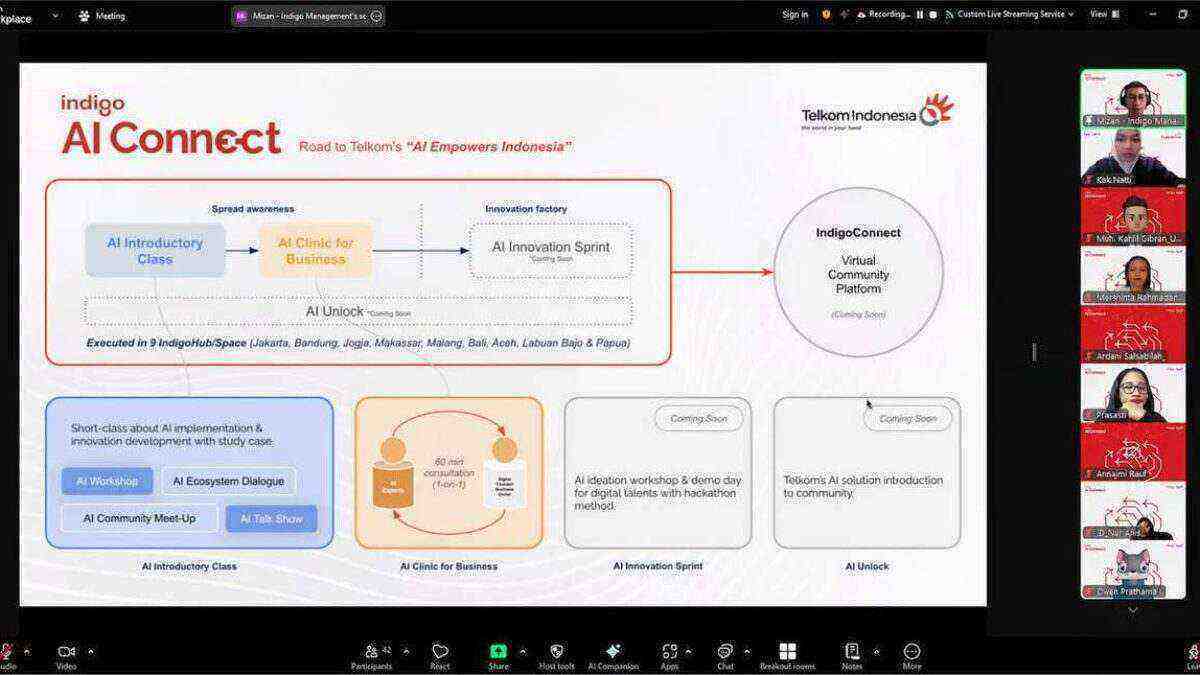Click AI Workshop button in slide

click(107, 481)
